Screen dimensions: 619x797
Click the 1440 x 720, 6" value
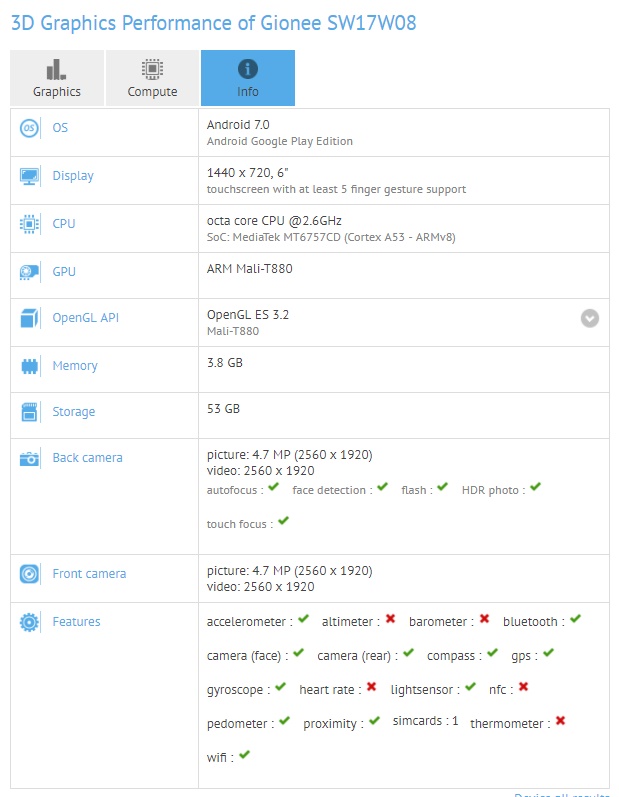coord(247,173)
